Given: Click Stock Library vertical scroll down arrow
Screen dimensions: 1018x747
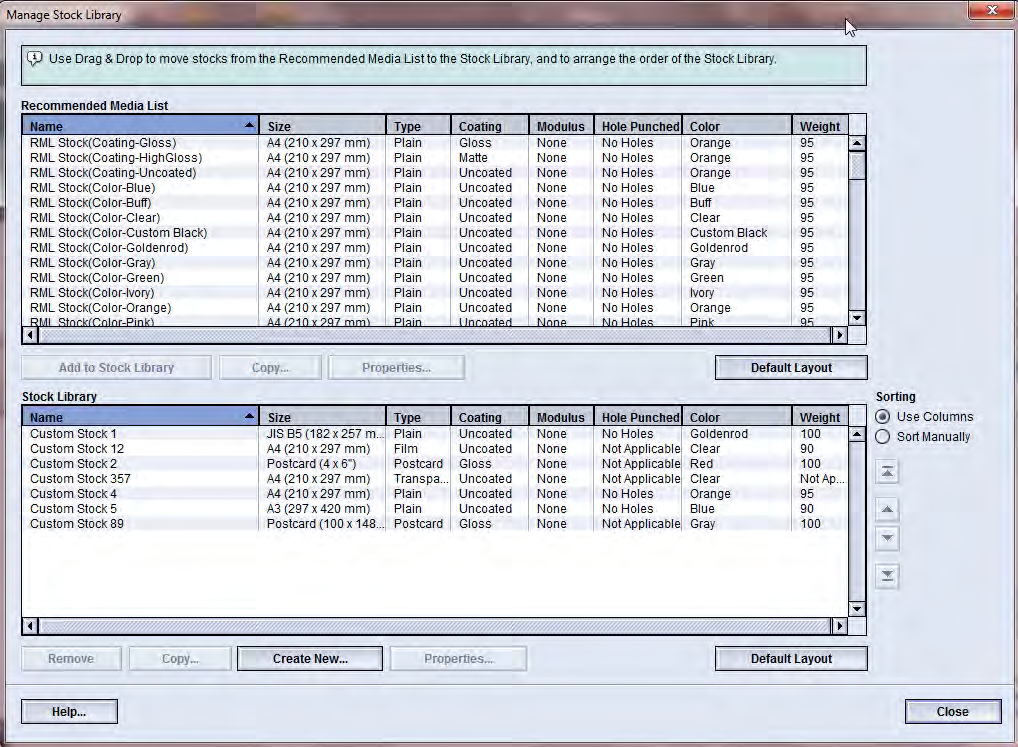Looking at the screenshot, I should pyautogui.click(x=857, y=609).
